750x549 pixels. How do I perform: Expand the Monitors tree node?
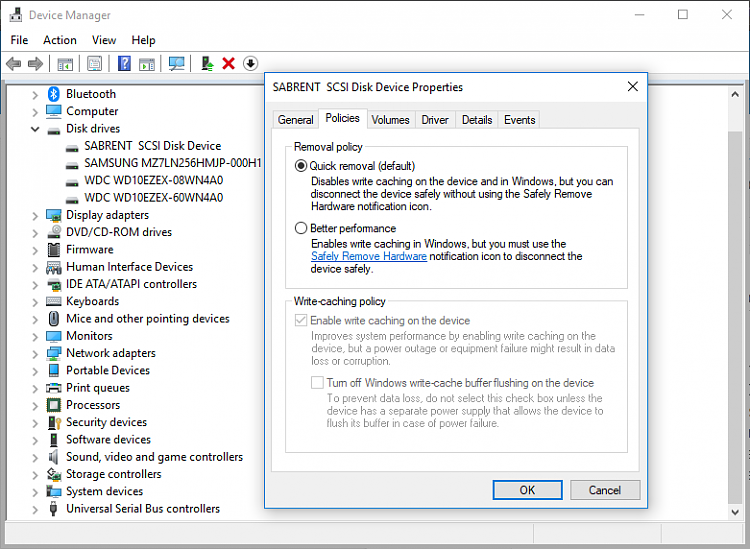(x=35, y=337)
